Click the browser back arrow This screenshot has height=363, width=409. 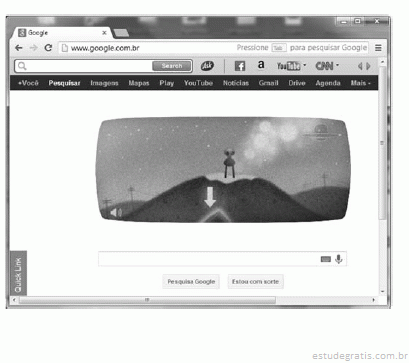19,48
